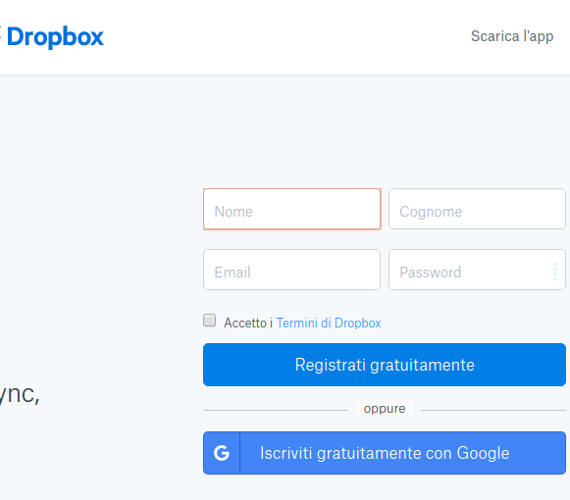Tick the accept Dropbox terms checkbox
The height and width of the screenshot is (500, 570).
tap(209, 321)
